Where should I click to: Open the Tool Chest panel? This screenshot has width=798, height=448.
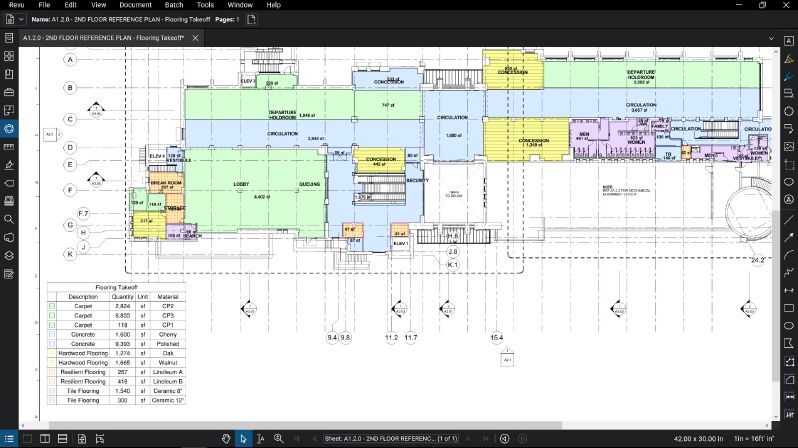(x=9, y=92)
